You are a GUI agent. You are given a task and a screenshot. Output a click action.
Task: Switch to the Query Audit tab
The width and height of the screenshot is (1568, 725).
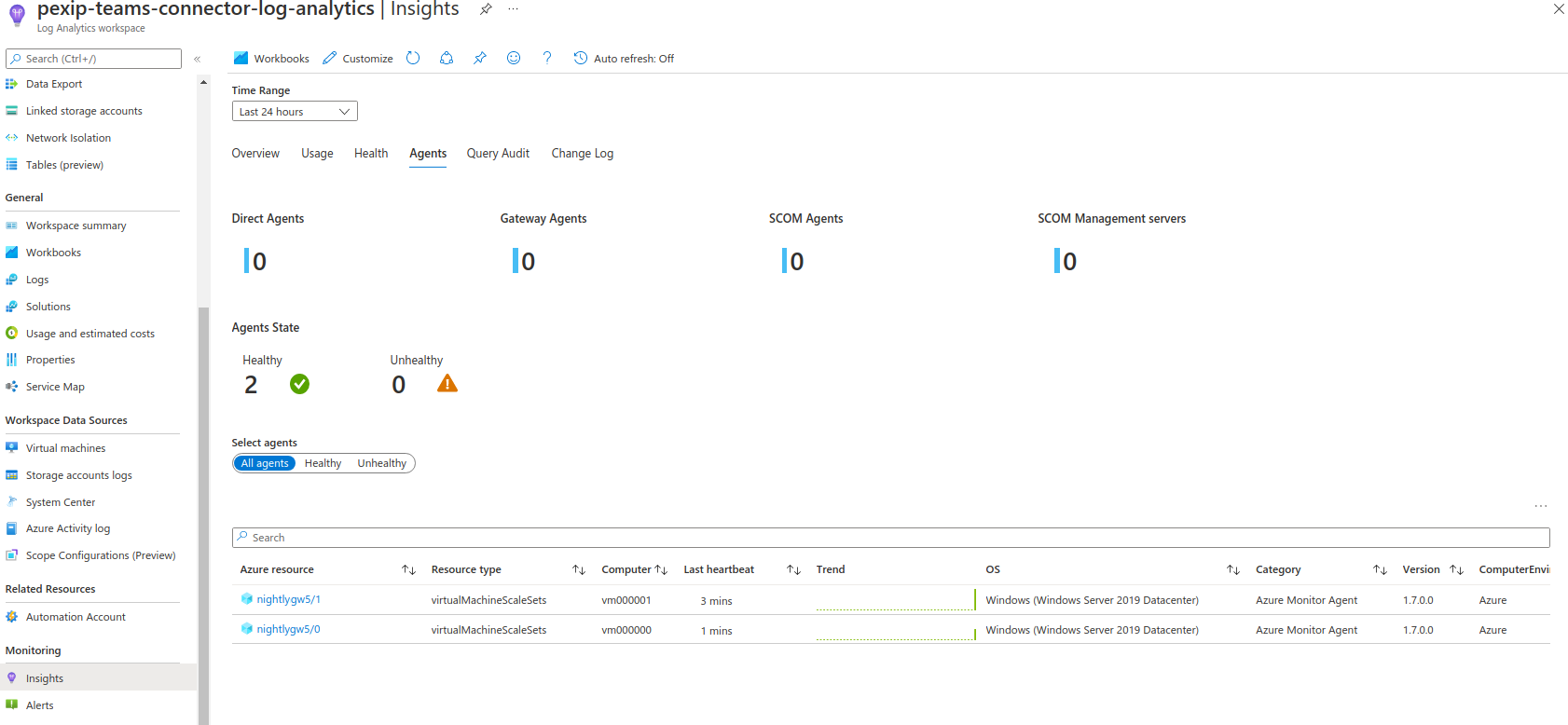498,154
